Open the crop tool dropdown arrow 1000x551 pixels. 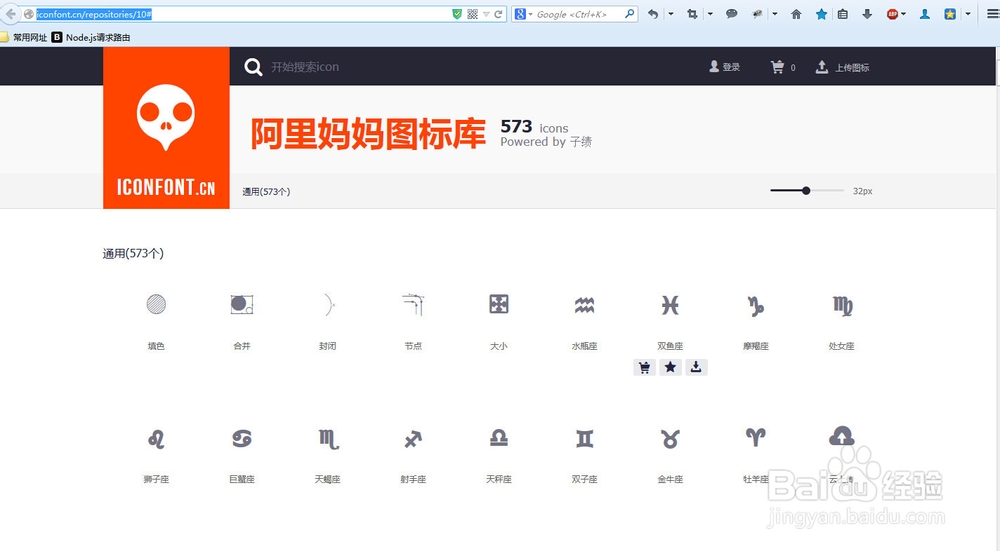pyautogui.click(x=710, y=14)
